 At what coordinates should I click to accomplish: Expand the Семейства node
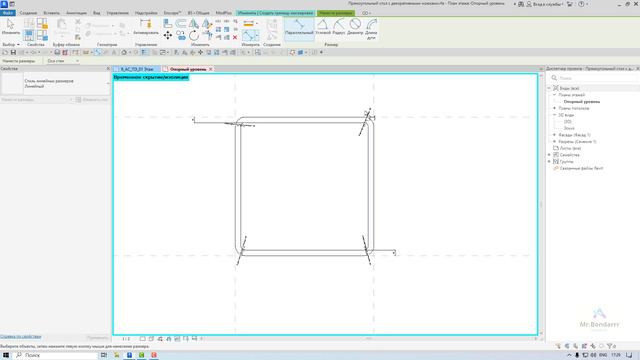[549, 155]
